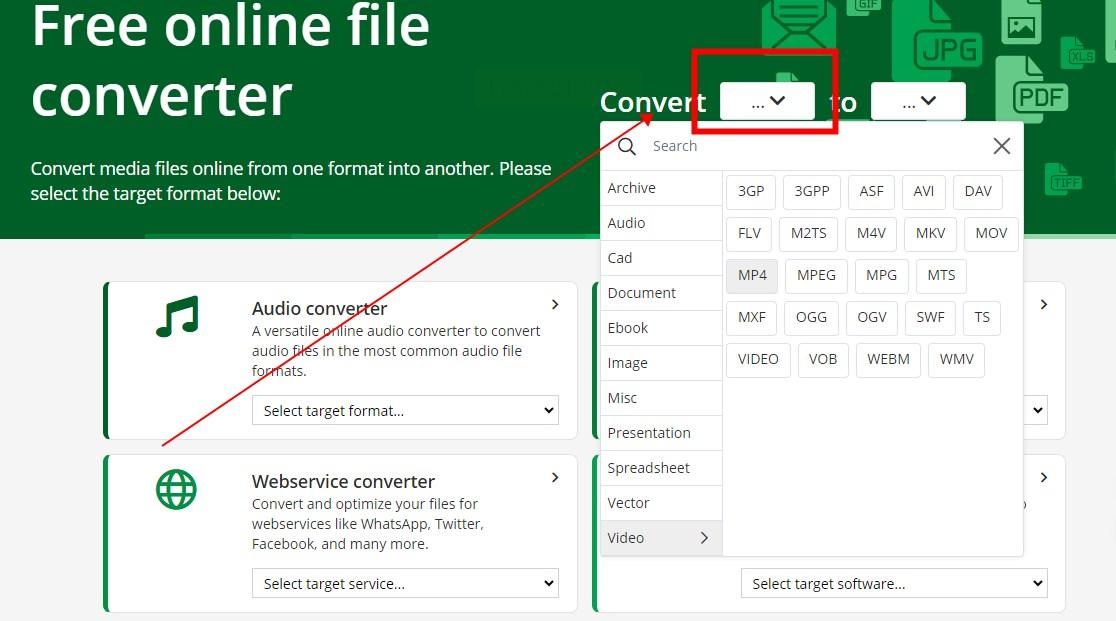Pick the MP4 format button
Viewport: 1116px width, 621px height.
(752, 275)
